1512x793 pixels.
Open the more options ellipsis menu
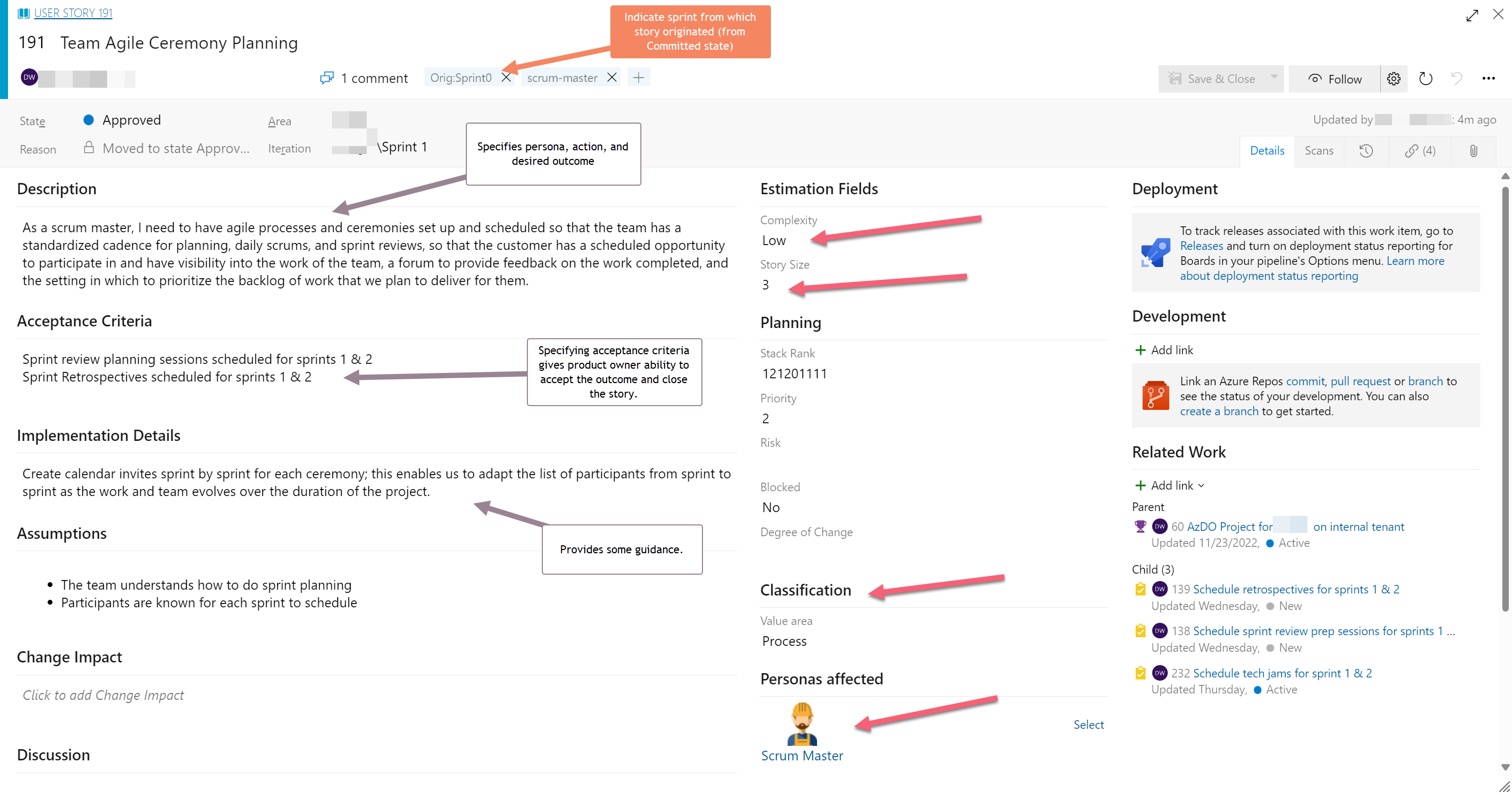pos(1489,79)
